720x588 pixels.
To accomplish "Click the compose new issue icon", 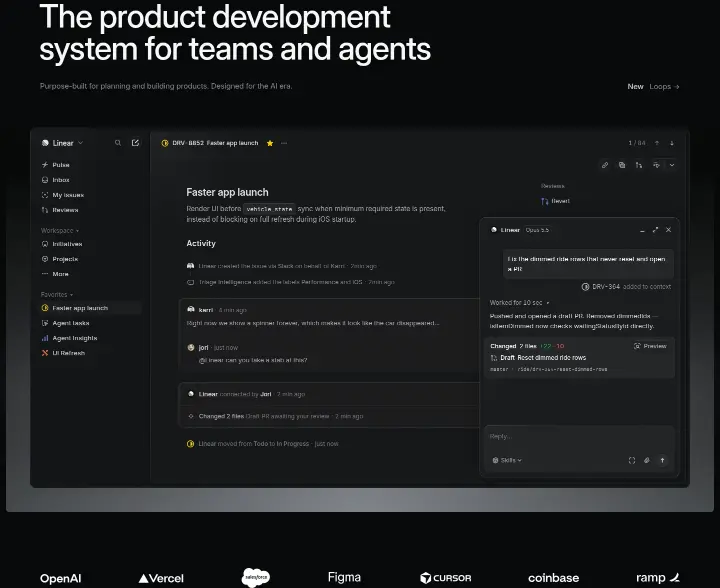I will pyautogui.click(x=135, y=143).
